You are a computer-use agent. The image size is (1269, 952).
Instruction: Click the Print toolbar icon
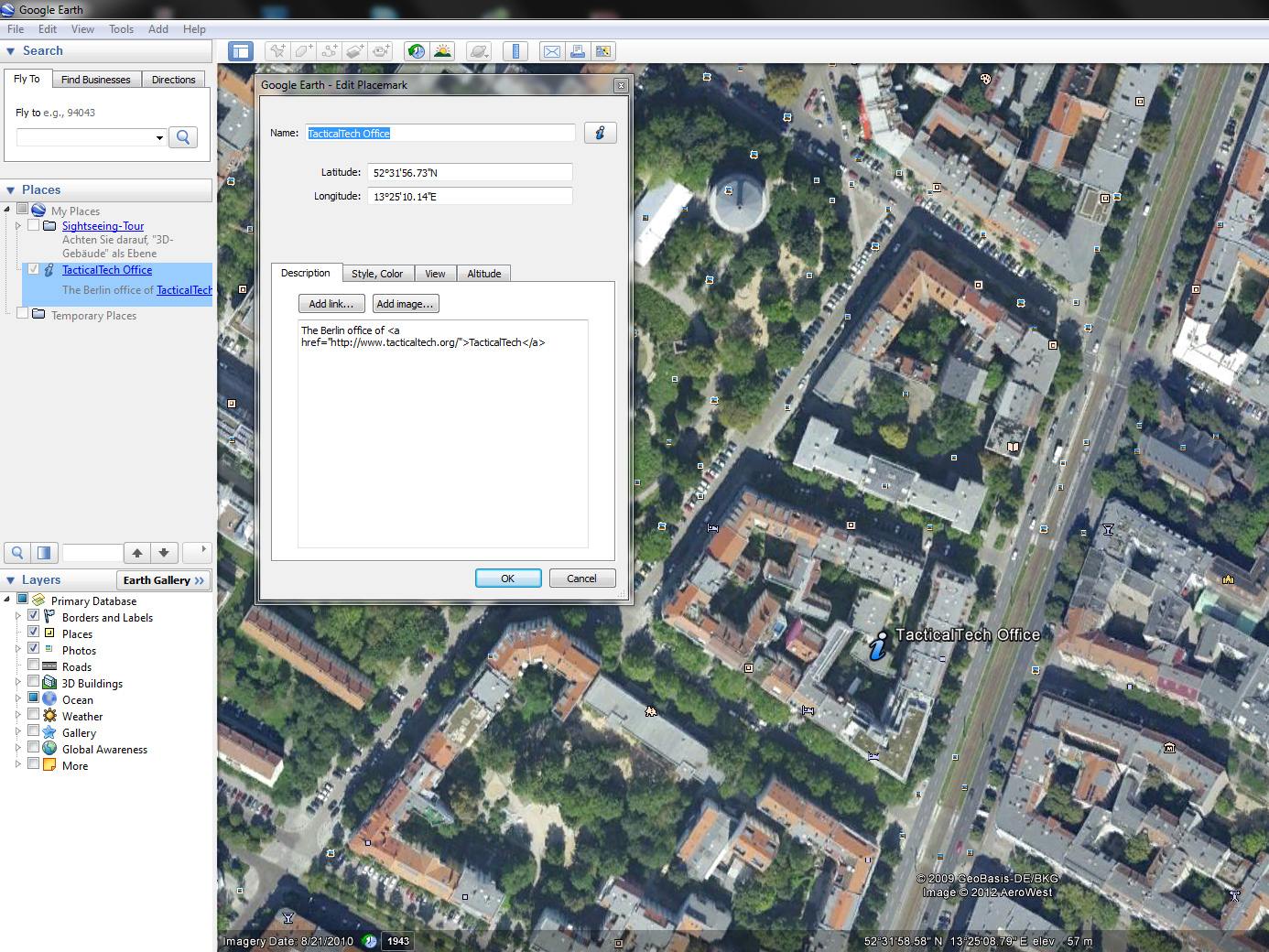[578, 51]
